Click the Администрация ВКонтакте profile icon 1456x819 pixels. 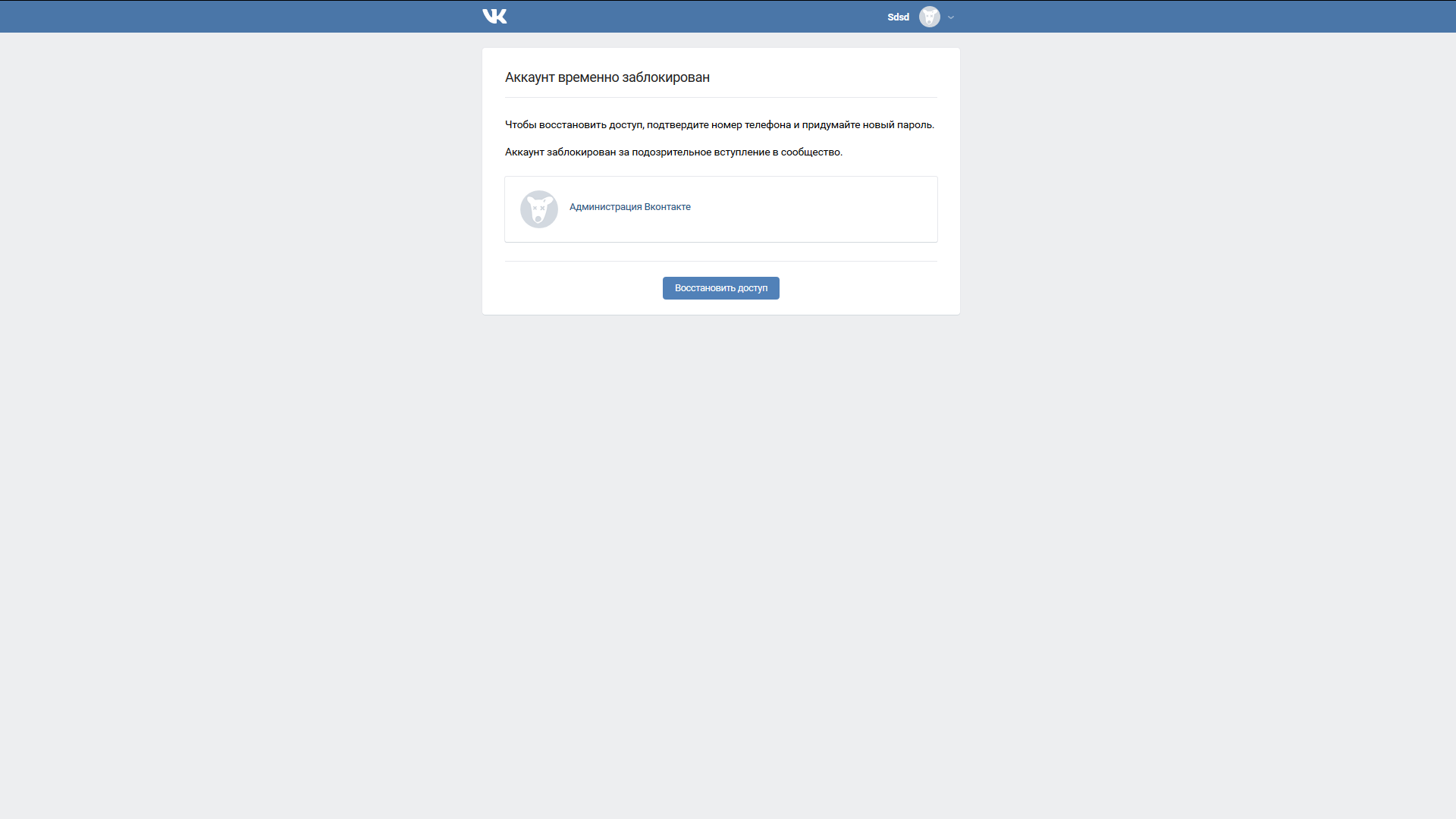pyautogui.click(x=539, y=208)
